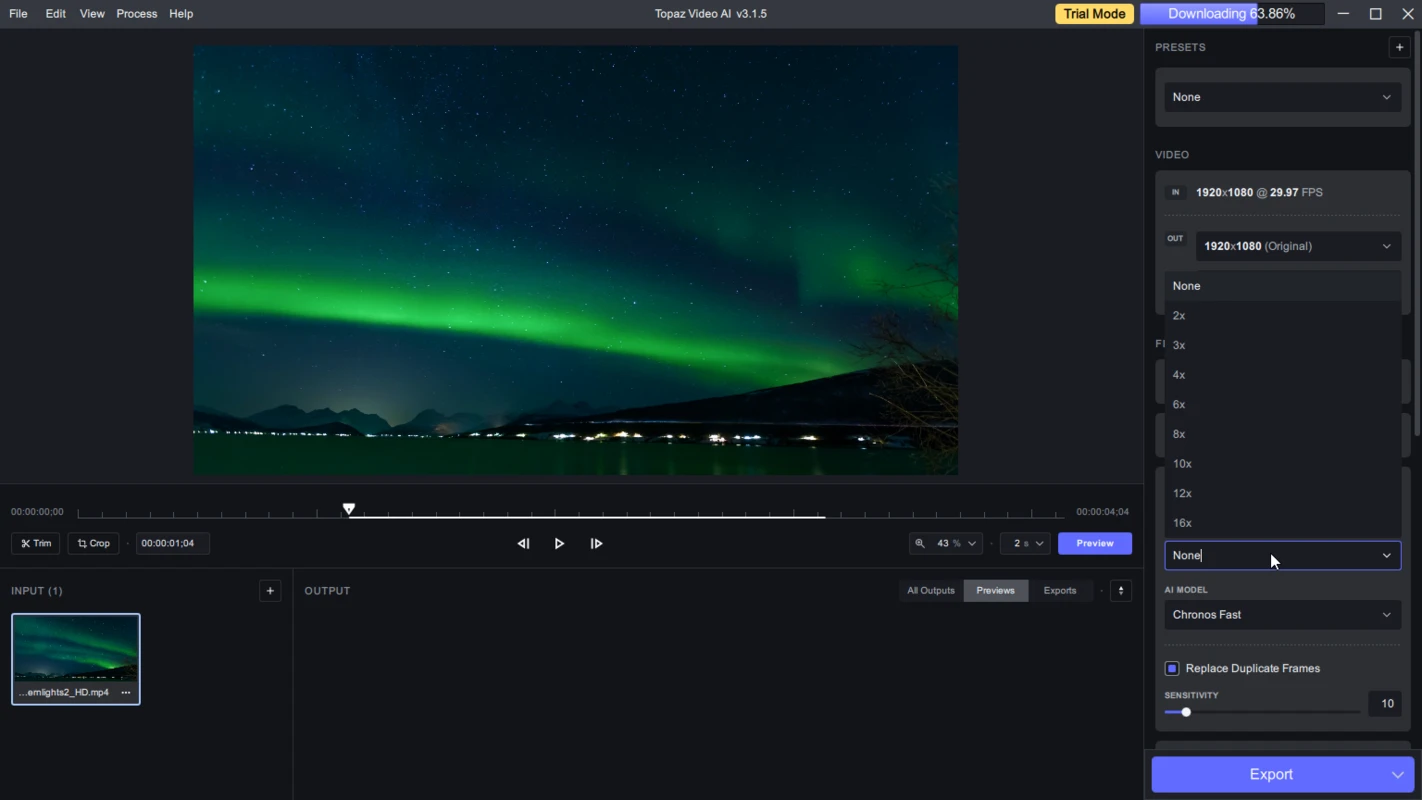Click the output sort order icon
Screen dimensions: 1422x800
(1121, 591)
